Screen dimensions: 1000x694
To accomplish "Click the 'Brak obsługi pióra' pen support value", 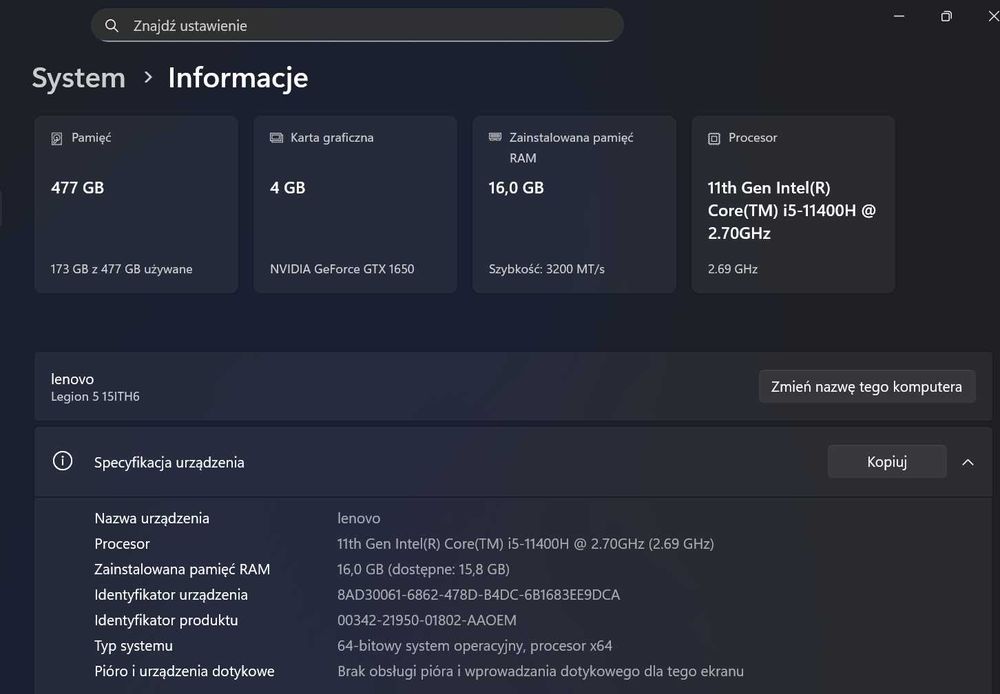I will 540,672.
